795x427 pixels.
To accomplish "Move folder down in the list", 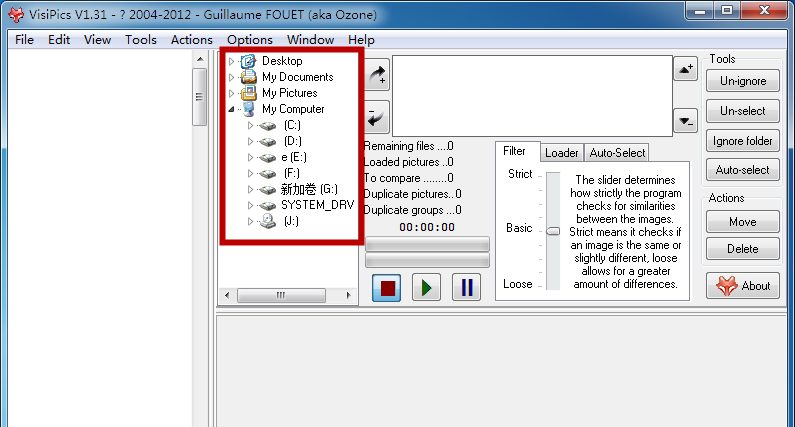I will [685, 121].
